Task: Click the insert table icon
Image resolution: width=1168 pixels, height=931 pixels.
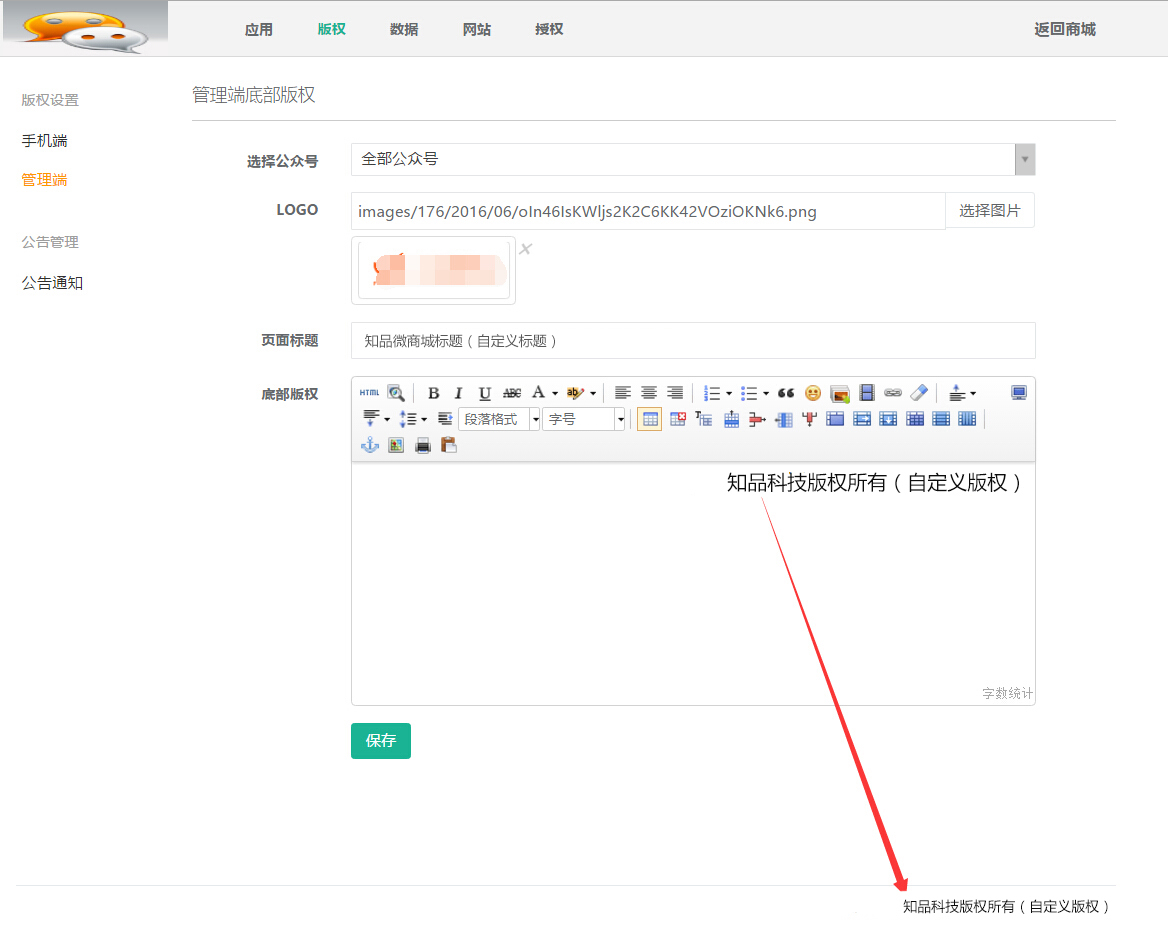Action: [x=650, y=419]
